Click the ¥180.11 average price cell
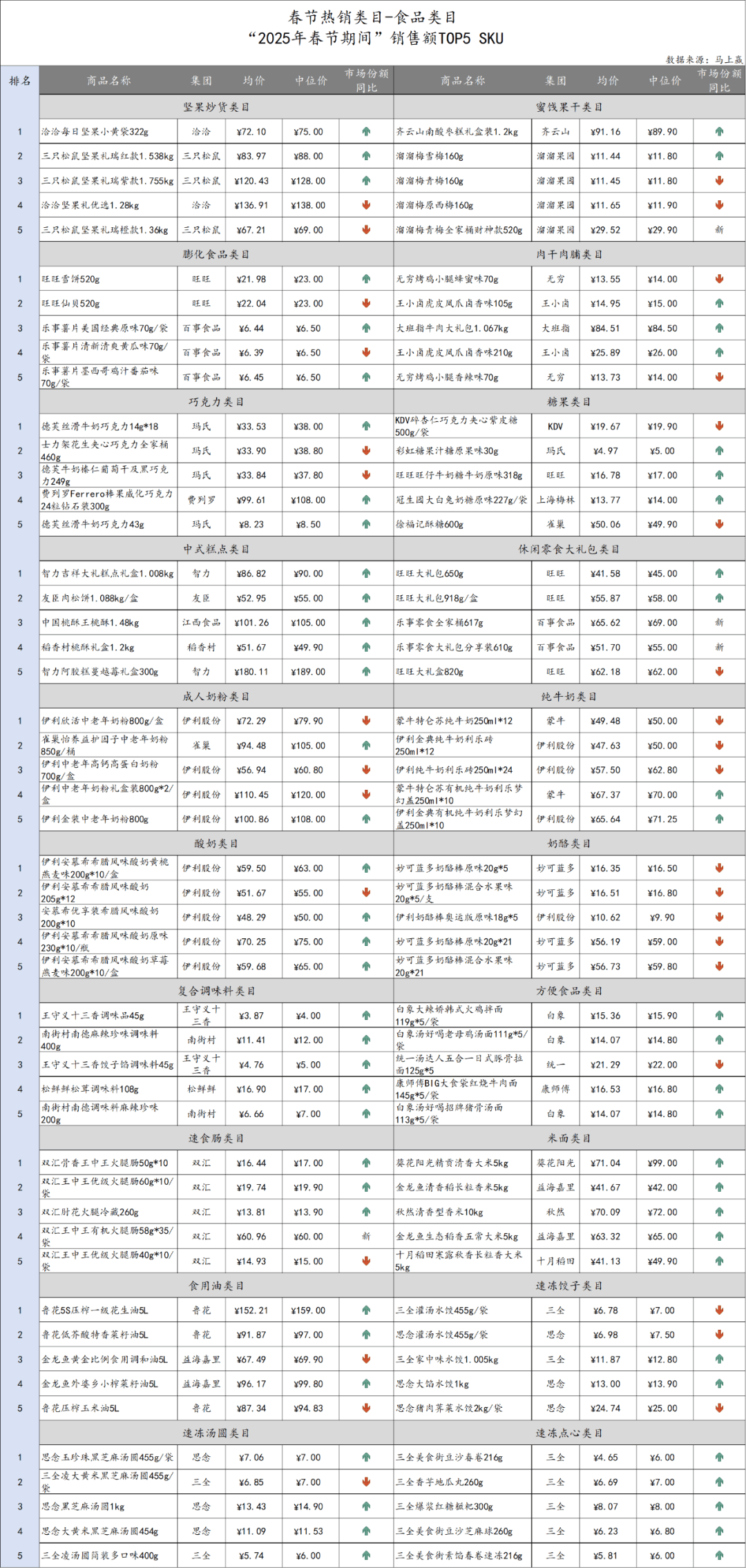Screen dimensions: 746x1568 (251, 672)
